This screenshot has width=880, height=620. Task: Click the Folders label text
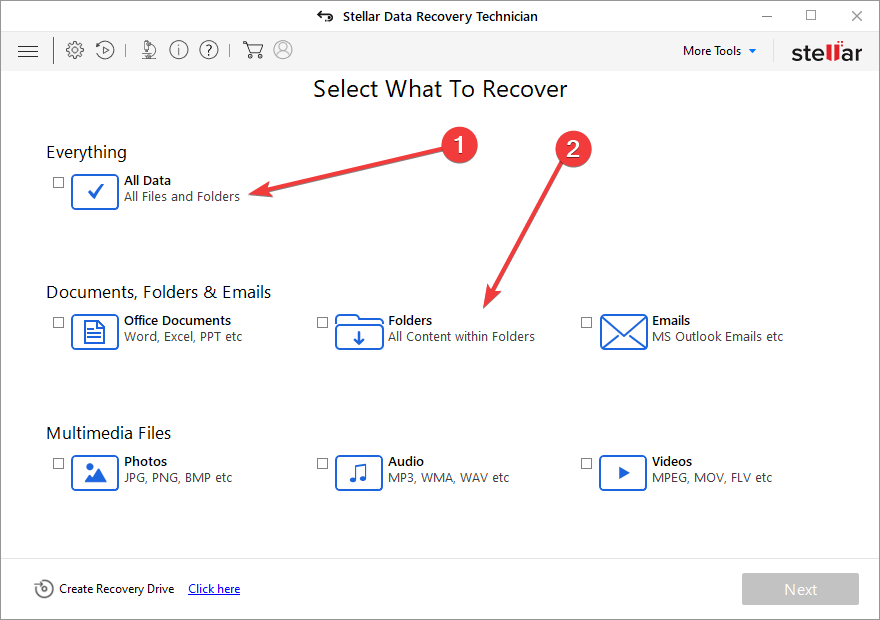[410, 320]
